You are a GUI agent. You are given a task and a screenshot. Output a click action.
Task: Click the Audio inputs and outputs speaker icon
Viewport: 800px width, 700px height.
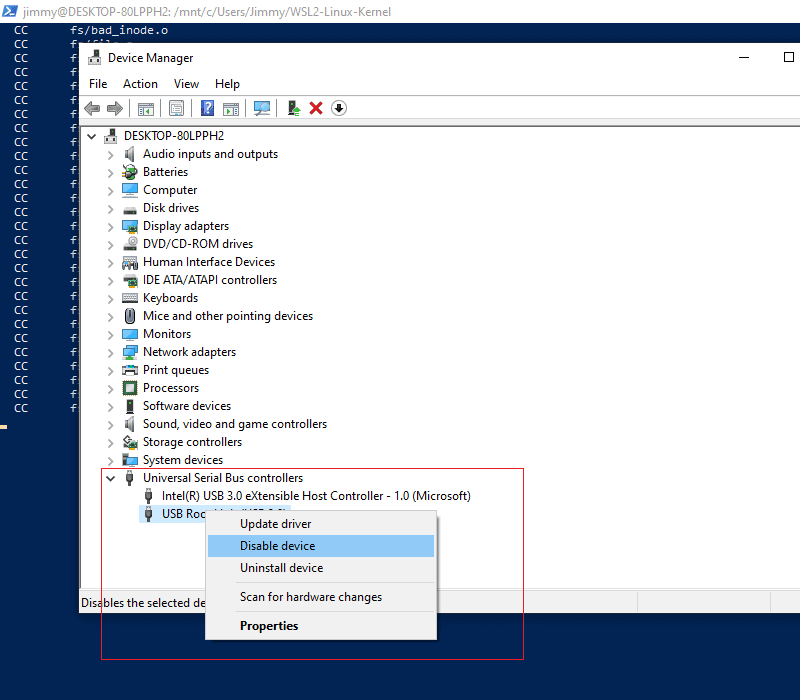(130, 154)
